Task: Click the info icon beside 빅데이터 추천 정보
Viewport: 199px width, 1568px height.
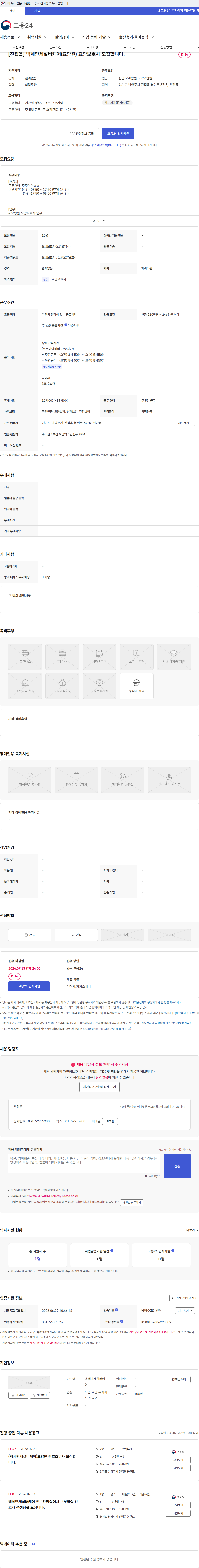Action: 33,1544
